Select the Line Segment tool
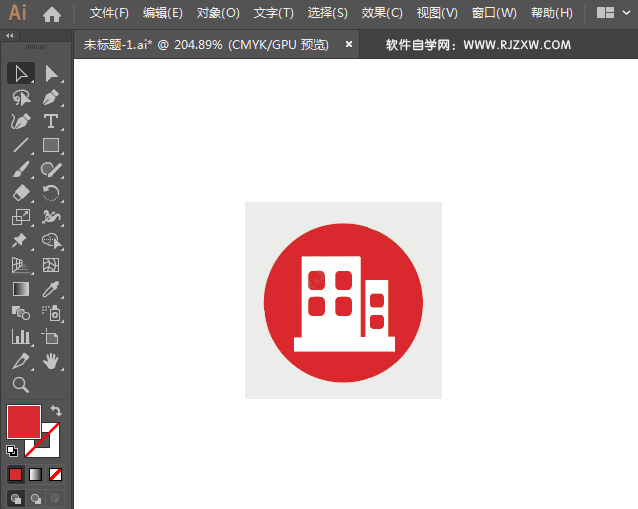 [x=21, y=145]
